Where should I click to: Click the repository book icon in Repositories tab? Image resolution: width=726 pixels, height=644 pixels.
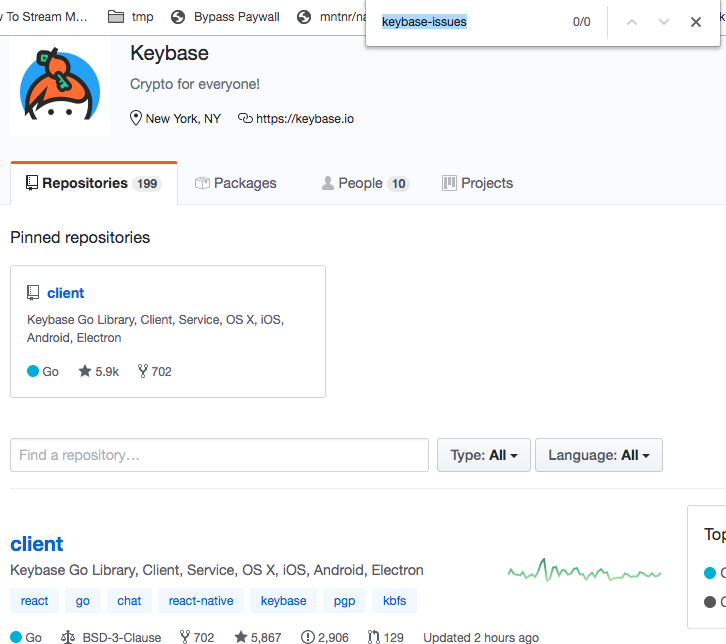click(x=31, y=183)
